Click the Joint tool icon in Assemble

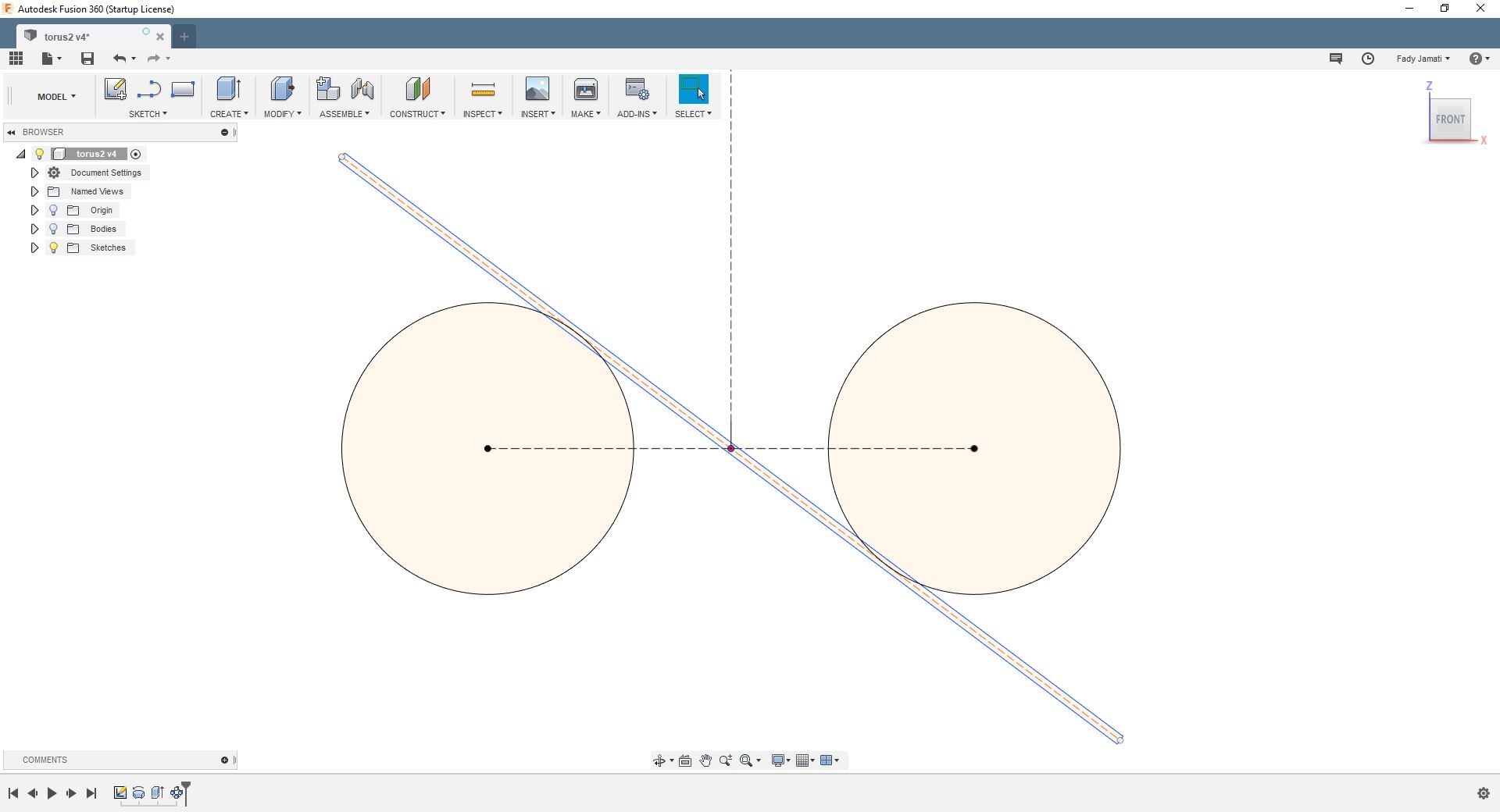(362, 89)
